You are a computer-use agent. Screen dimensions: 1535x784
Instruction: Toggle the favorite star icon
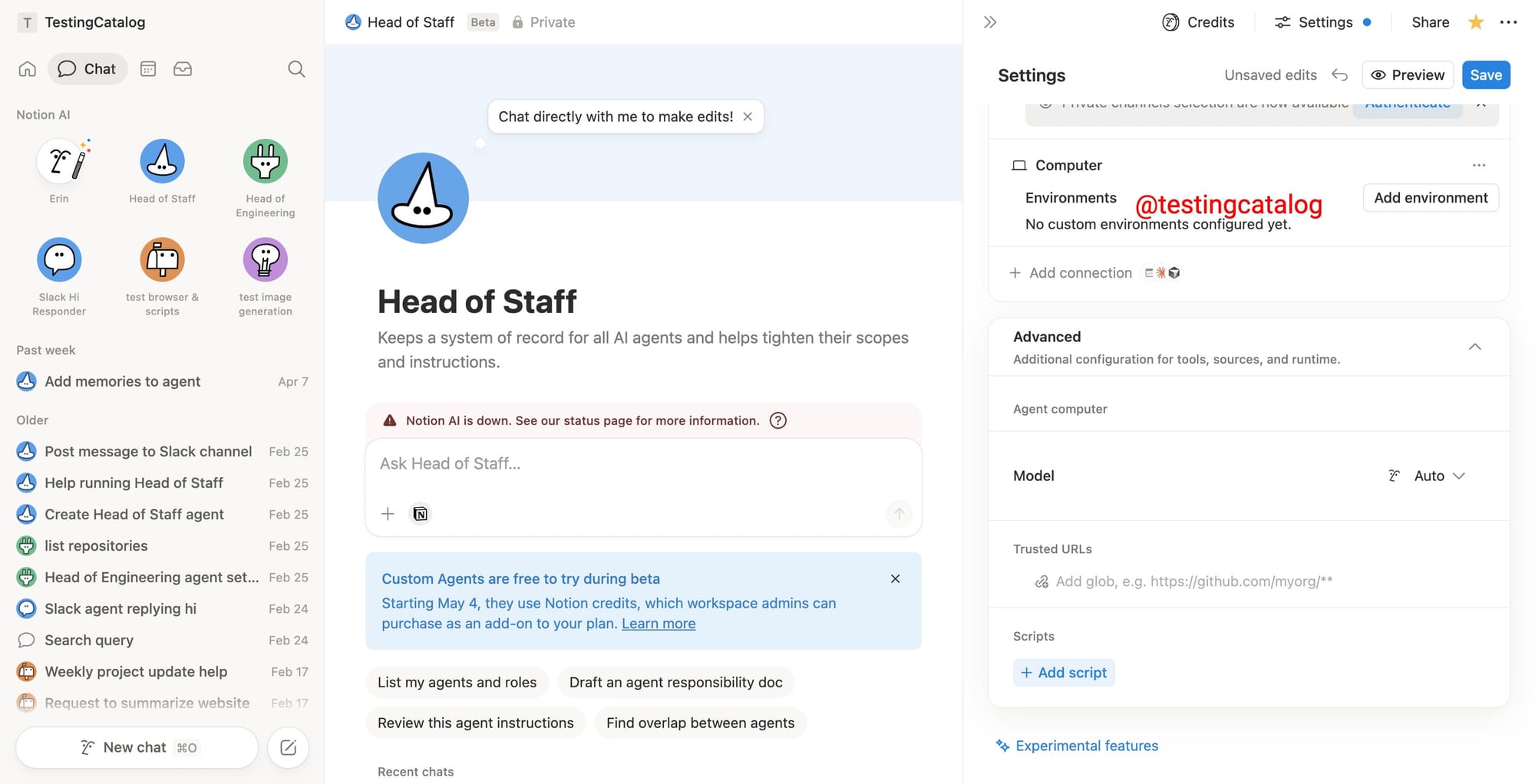[x=1475, y=22]
